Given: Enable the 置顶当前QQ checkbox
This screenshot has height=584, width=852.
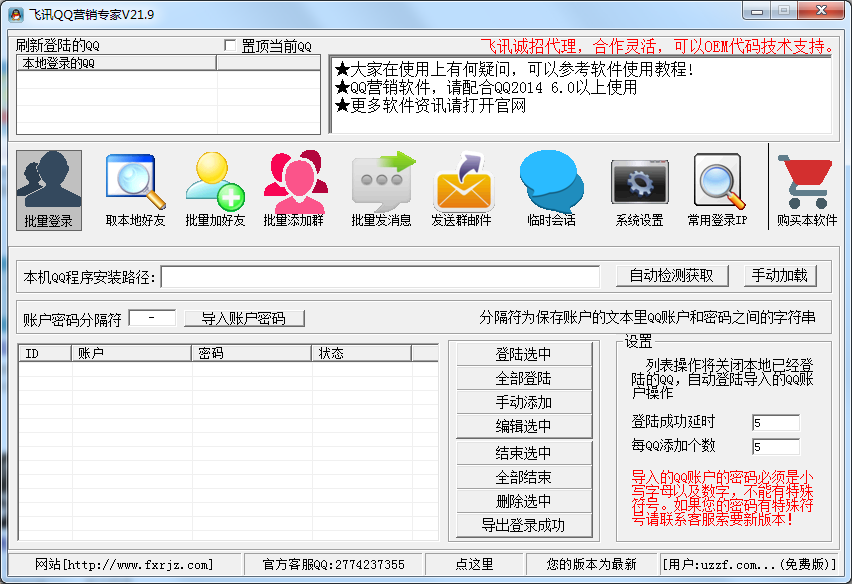Looking at the screenshot, I should 232,46.
